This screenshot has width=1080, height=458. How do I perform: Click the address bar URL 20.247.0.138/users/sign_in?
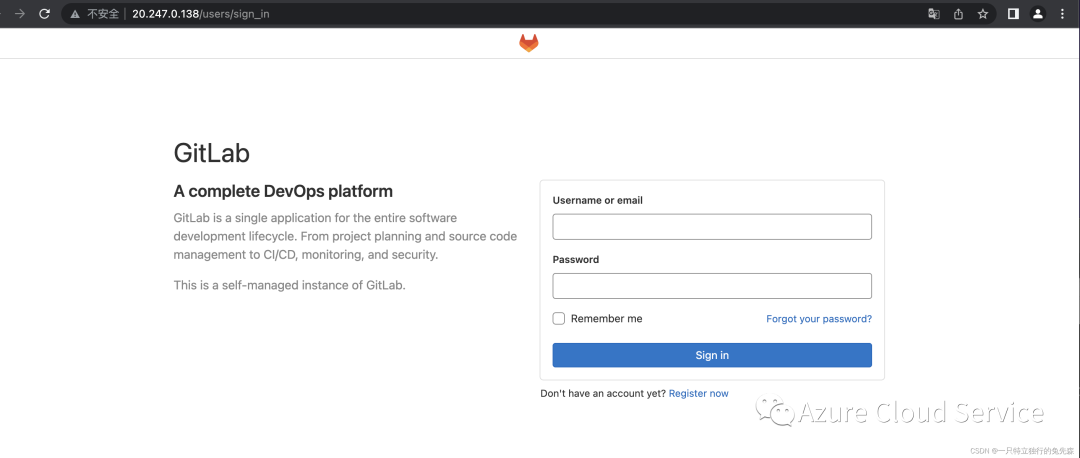pyautogui.click(x=200, y=14)
